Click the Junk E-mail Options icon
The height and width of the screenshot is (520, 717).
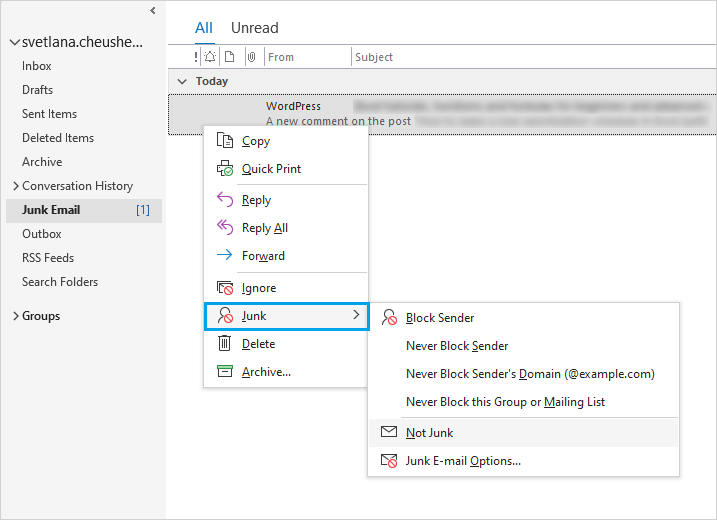click(389, 461)
